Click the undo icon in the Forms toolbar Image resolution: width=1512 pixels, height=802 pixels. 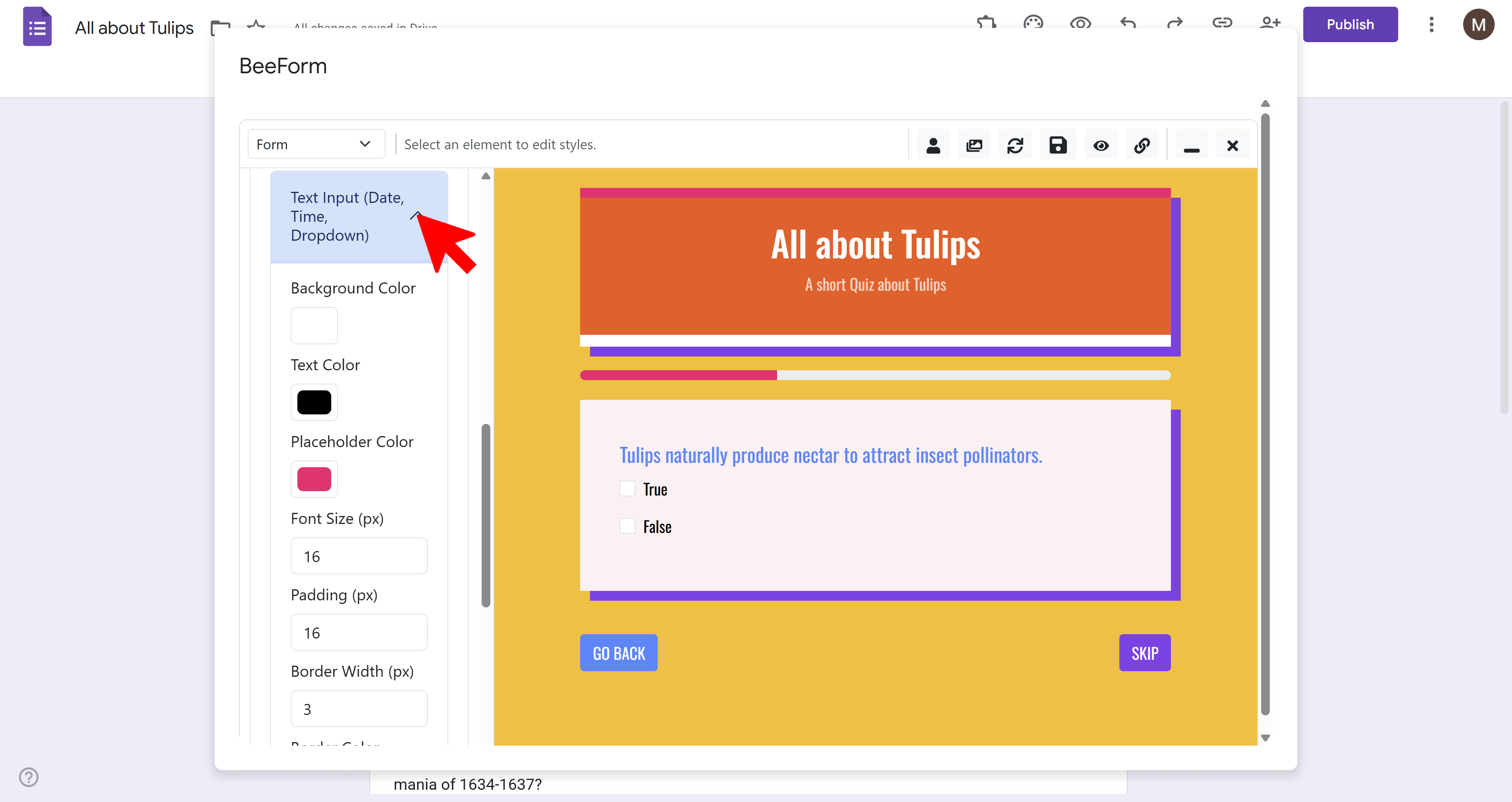1127,24
